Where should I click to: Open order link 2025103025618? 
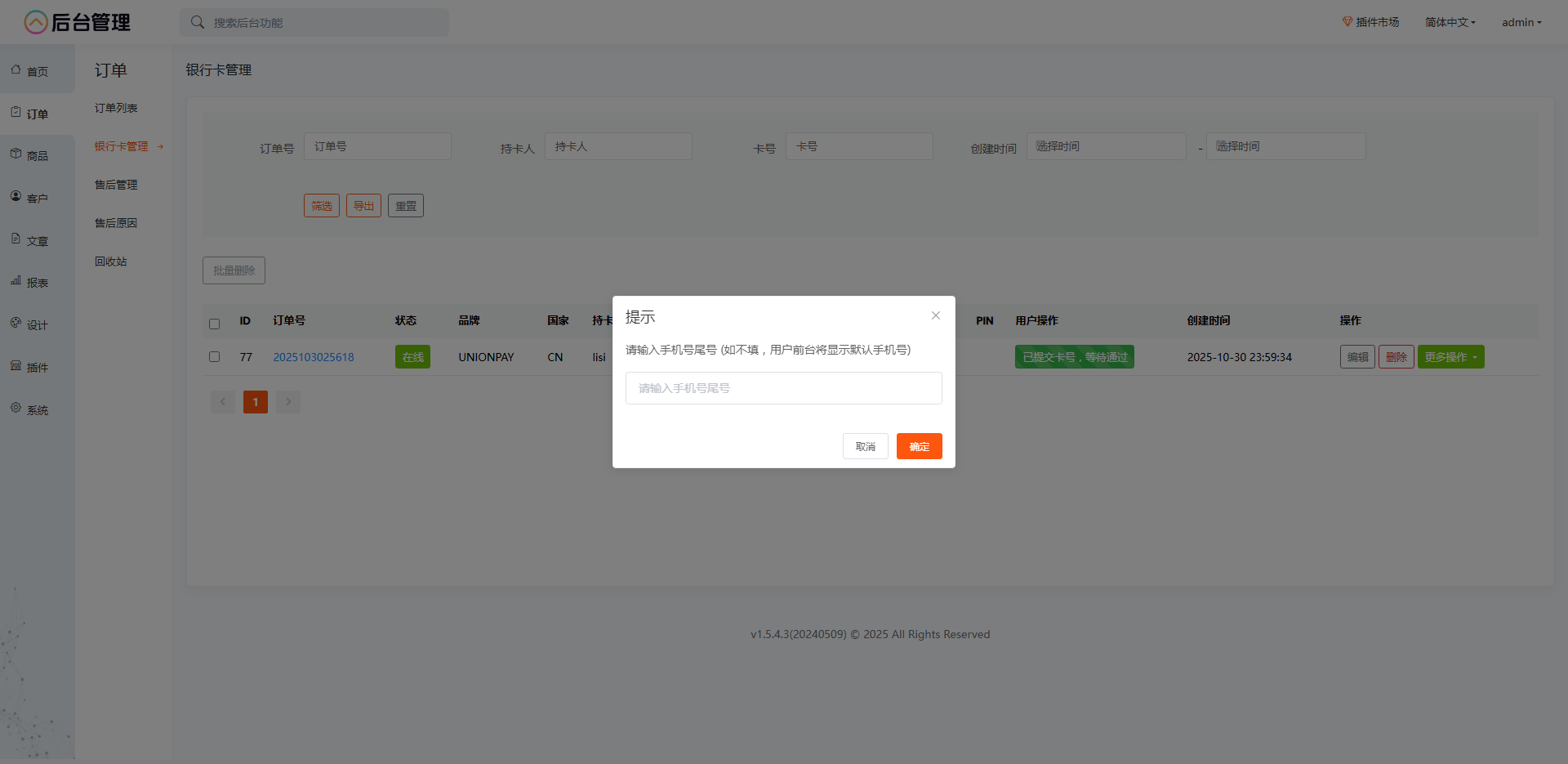[x=314, y=357]
